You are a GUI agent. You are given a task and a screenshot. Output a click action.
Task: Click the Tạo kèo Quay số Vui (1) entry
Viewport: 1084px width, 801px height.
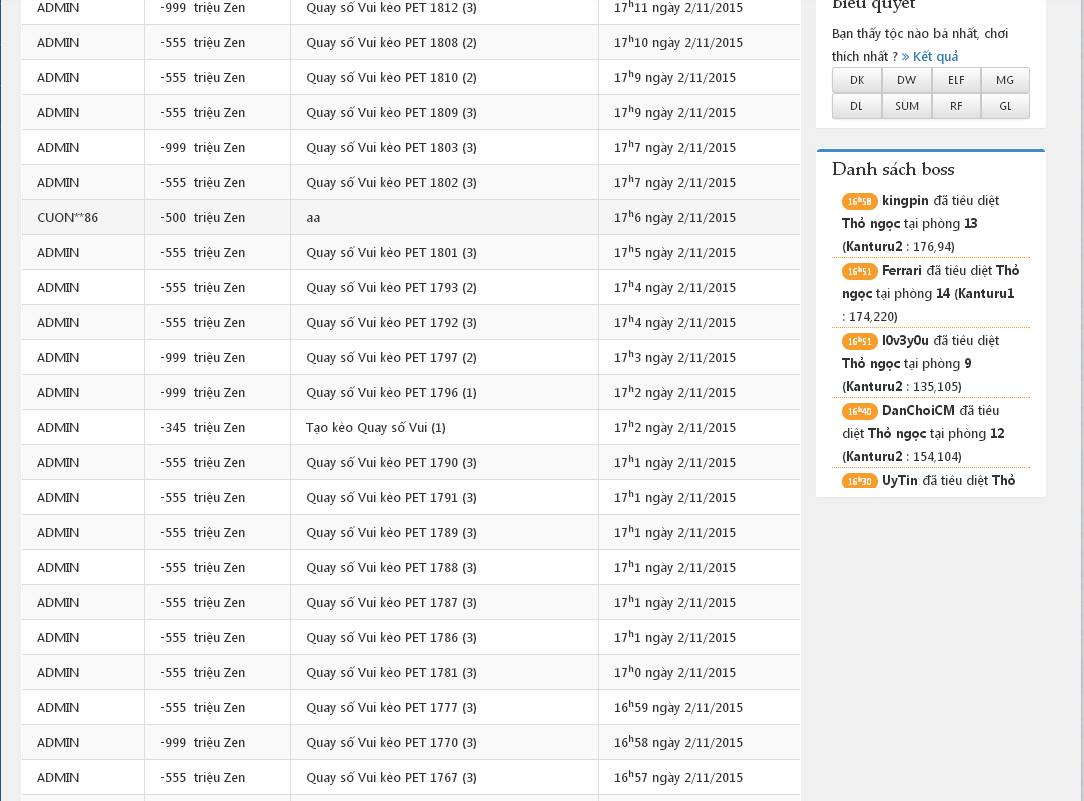(376, 427)
